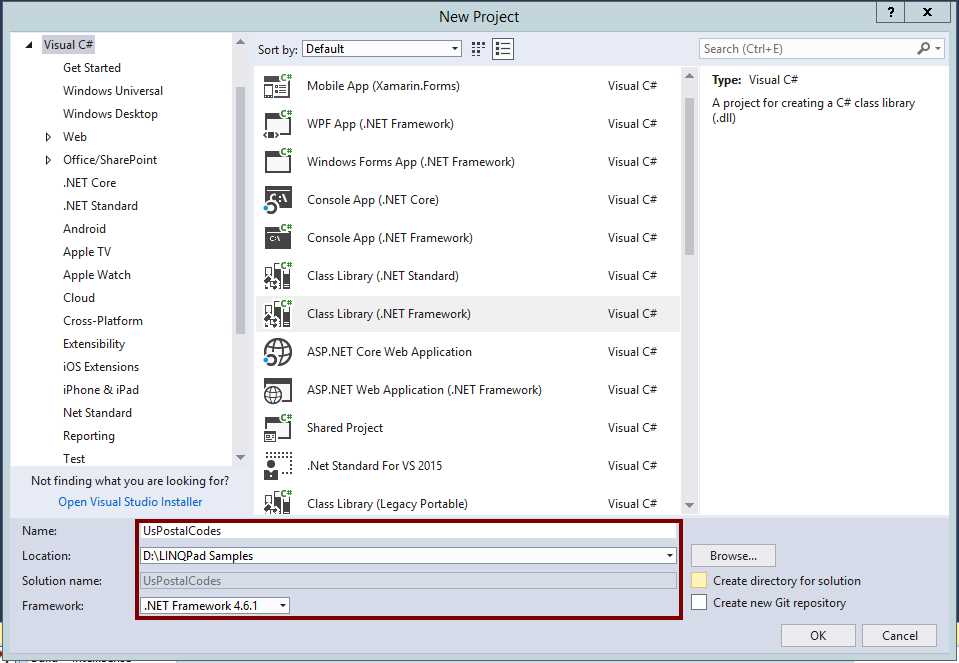Select the Reporting category
Image resolution: width=959 pixels, height=663 pixels.
[x=89, y=436]
